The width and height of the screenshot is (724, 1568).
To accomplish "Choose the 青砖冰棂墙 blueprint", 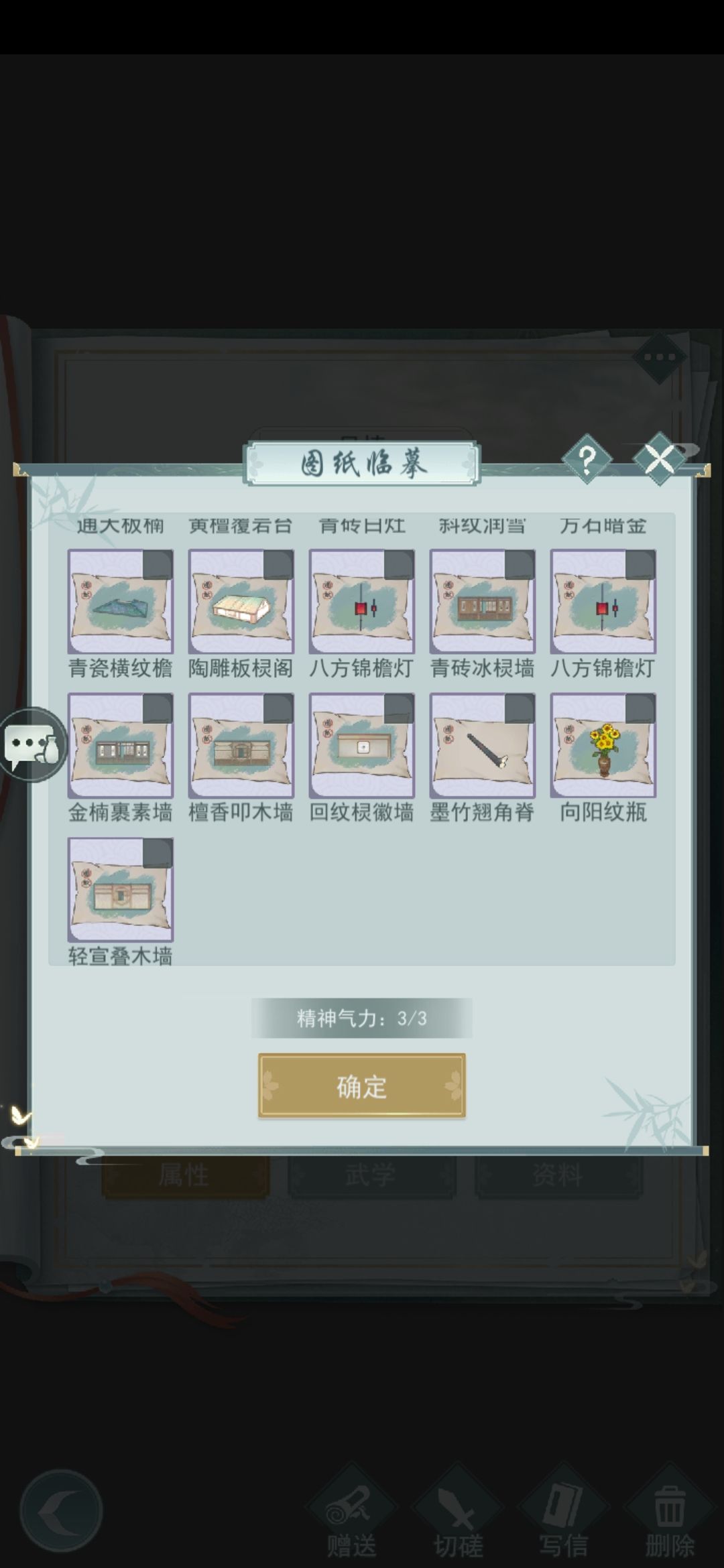I will (x=483, y=602).
